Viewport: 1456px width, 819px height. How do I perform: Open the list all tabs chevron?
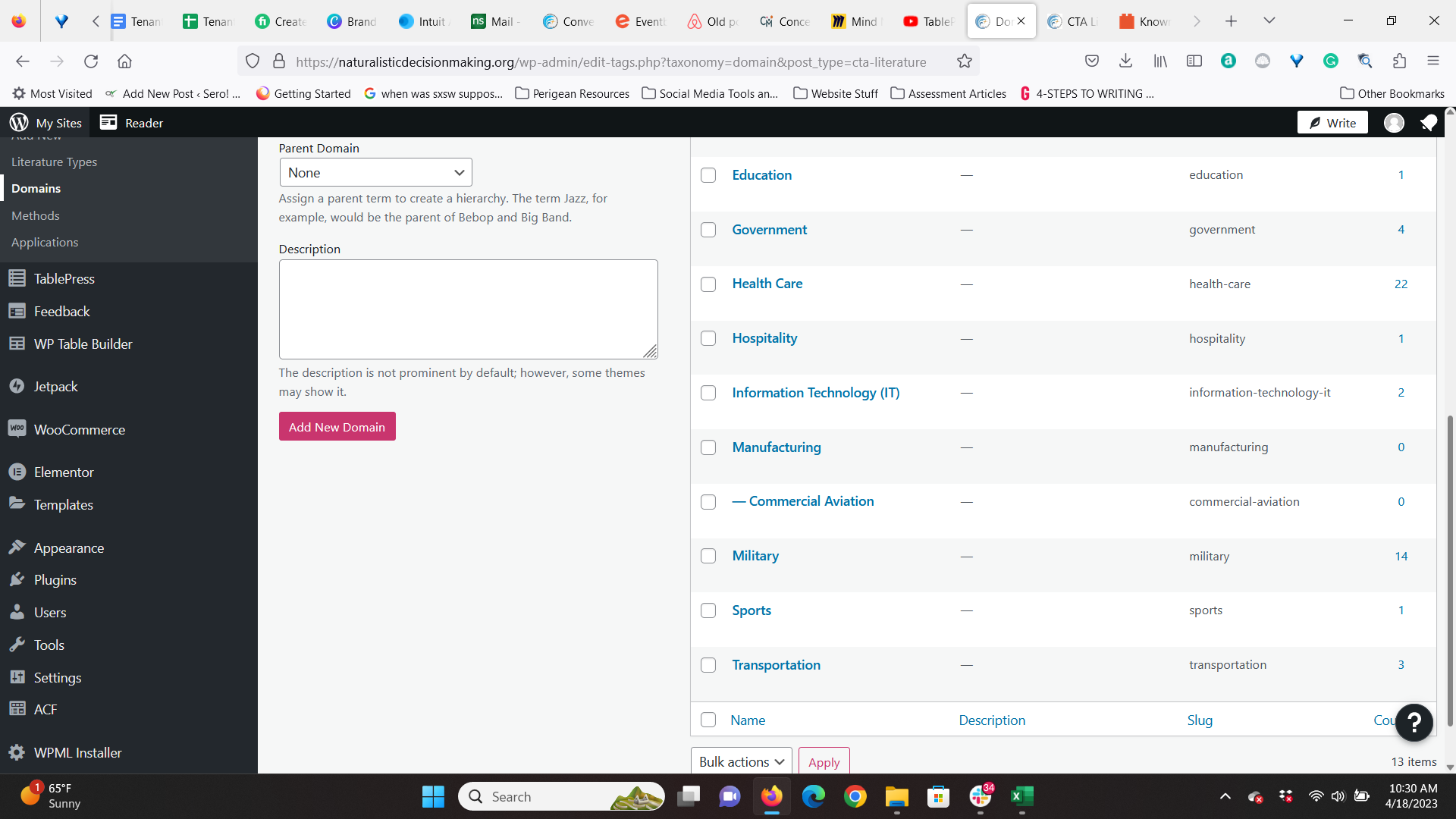(x=1269, y=21)
